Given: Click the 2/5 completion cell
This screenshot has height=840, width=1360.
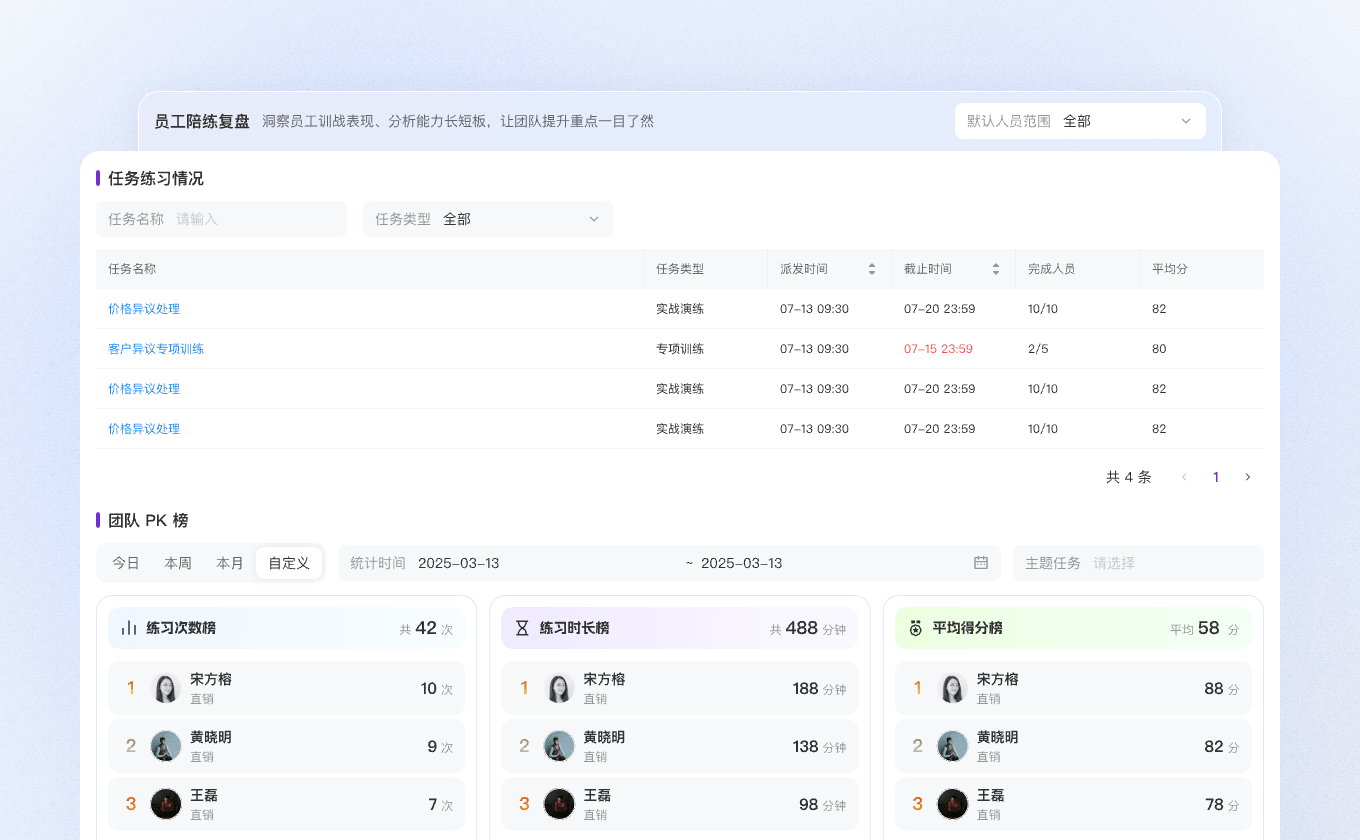Looking at the screenshot, I should pyautogui.click(x=1039, y=349).
